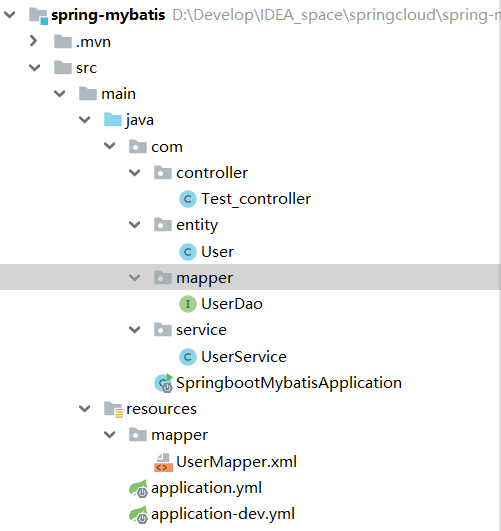Click the UserMapper.xml file icon

pyautogui.click(x=163, y=463)
